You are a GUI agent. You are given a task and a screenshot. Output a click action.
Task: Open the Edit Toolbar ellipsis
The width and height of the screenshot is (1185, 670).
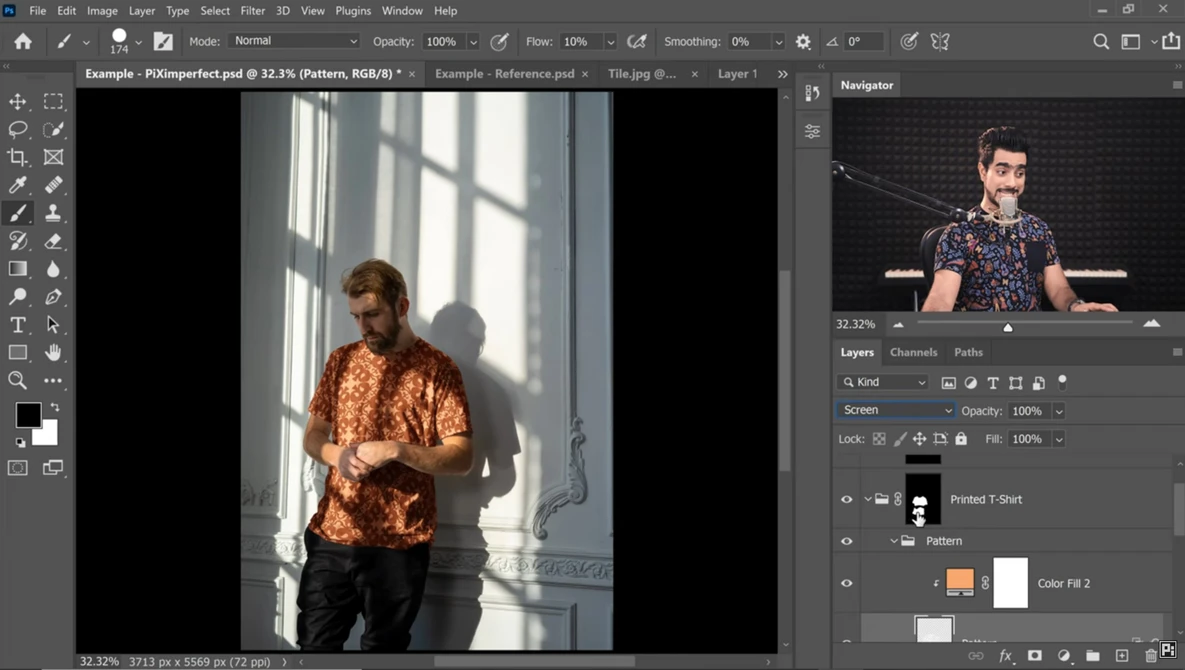(53, 381)
